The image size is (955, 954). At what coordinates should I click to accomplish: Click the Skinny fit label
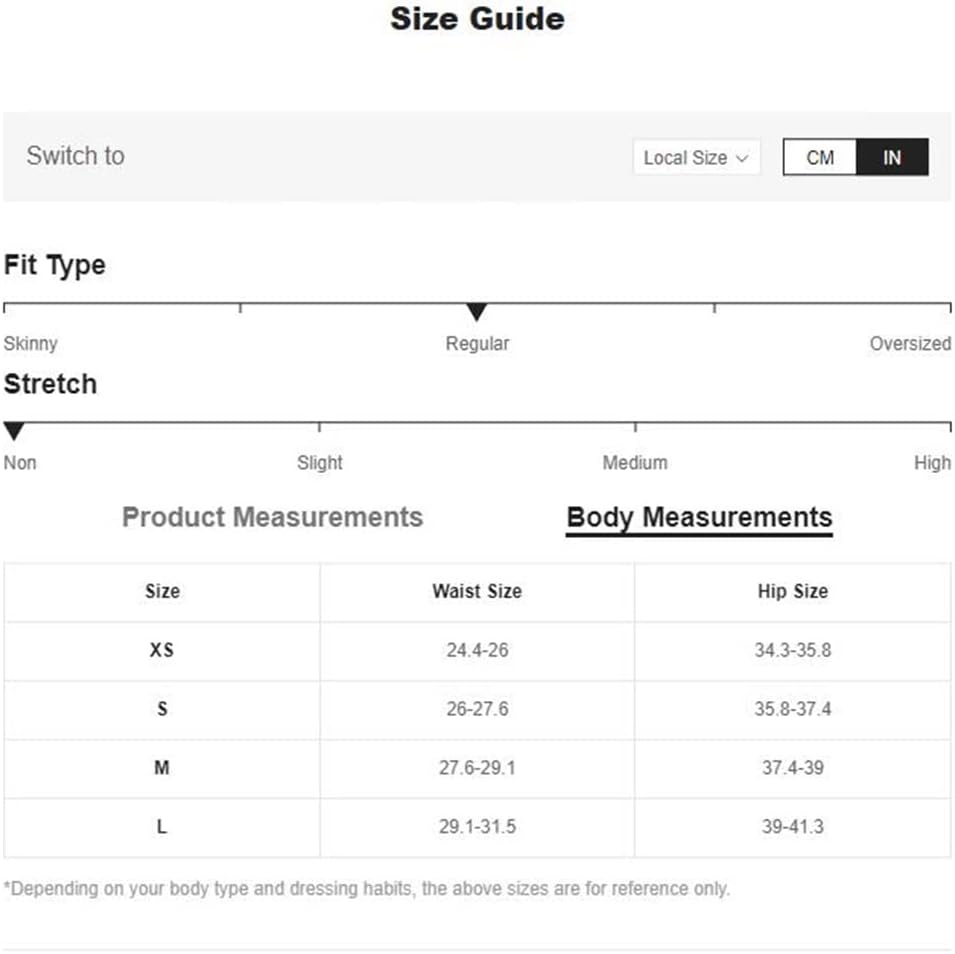[x=30, y=344]
